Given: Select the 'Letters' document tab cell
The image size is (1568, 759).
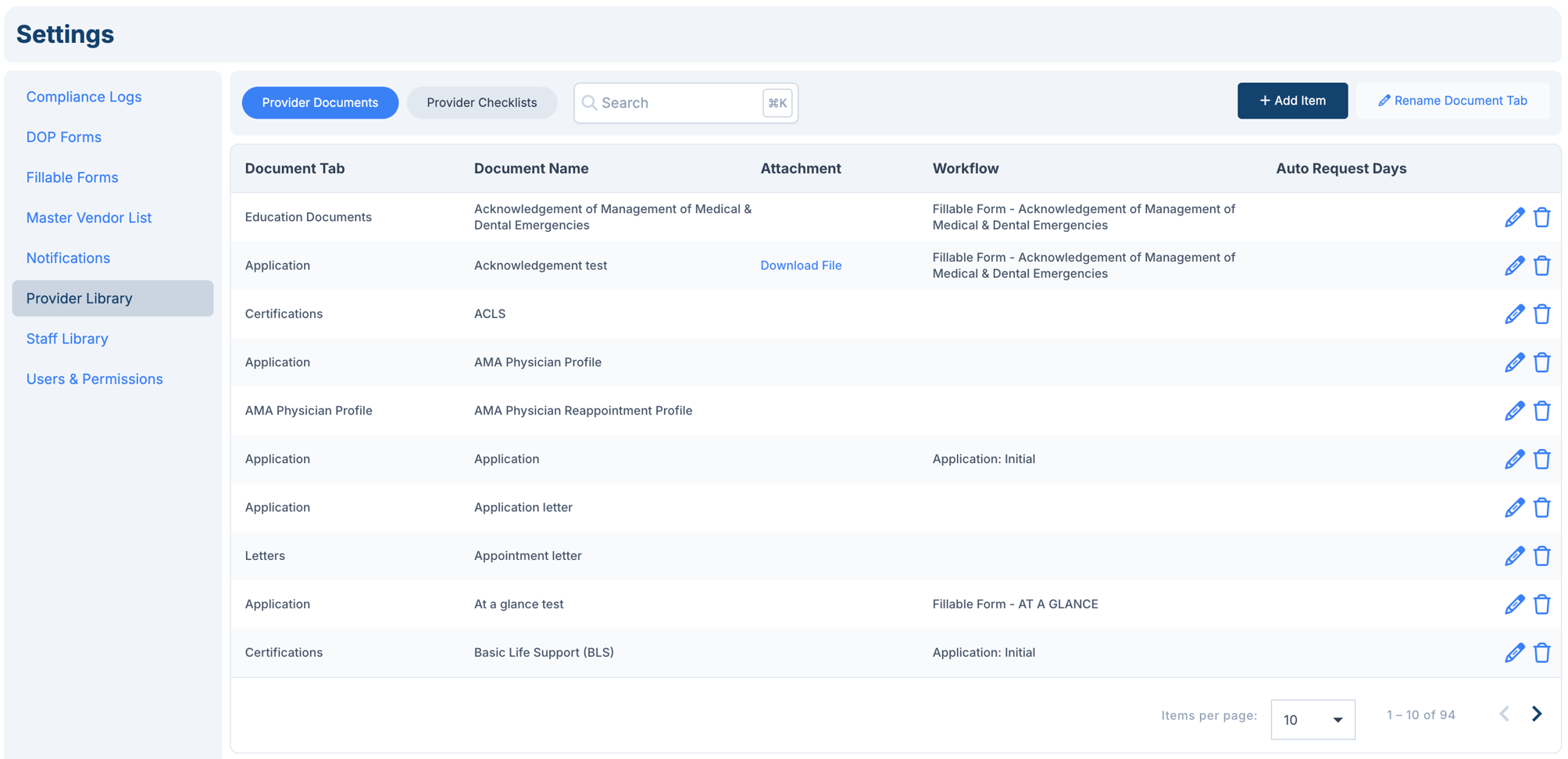Looking at the screenshot, I should tap(265, 556).
